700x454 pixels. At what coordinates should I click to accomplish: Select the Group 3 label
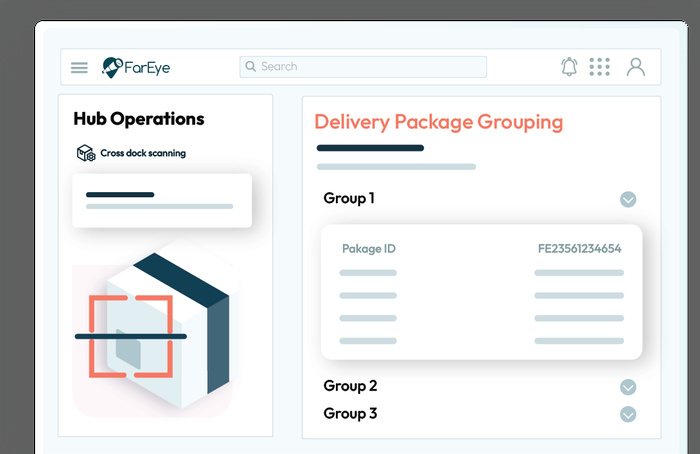click(350, 413)
